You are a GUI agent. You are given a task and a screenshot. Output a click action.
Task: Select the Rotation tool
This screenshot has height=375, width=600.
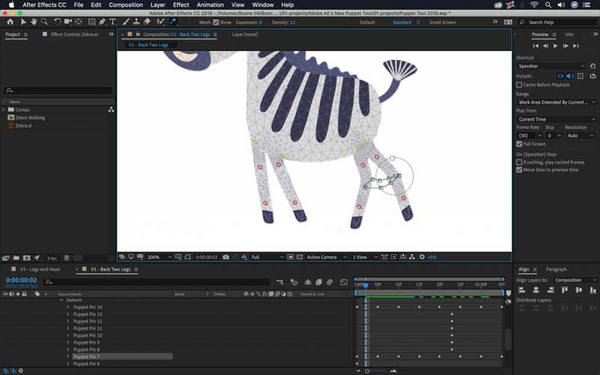(57, 22)
